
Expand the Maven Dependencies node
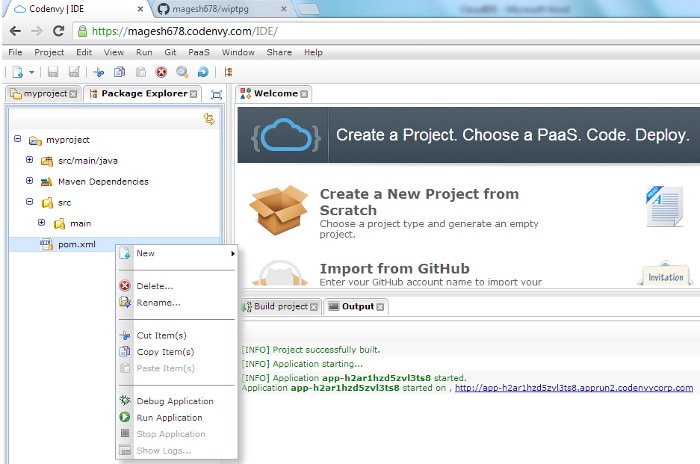[29, 181]
